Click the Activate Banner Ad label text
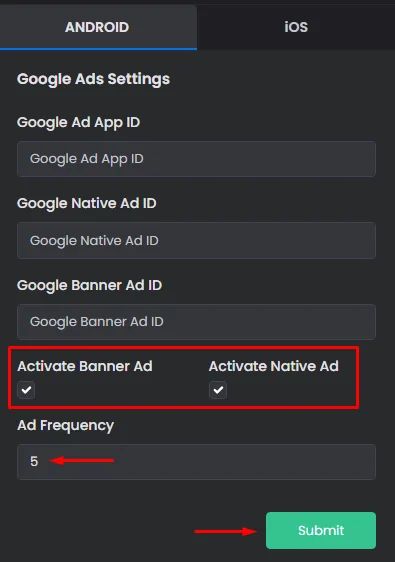This screenshot has width=395, height=562. pyautogui.click(x=85, y=366)
